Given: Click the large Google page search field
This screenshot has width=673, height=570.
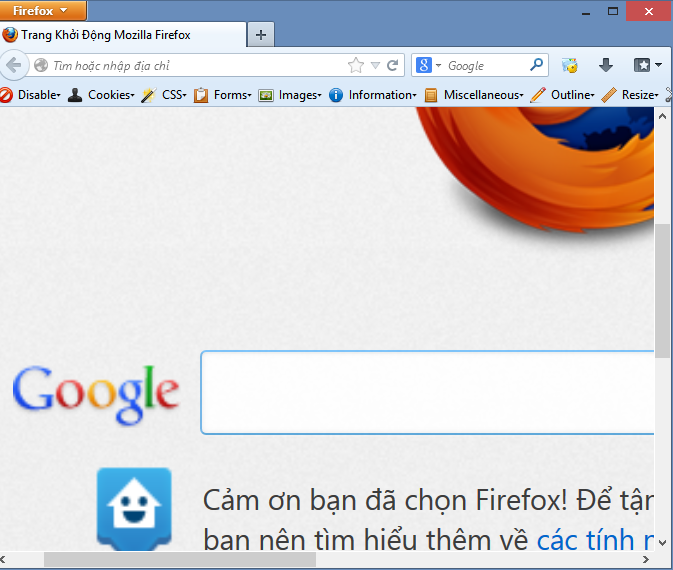Looking at the screenshot, I should [427, 392].
